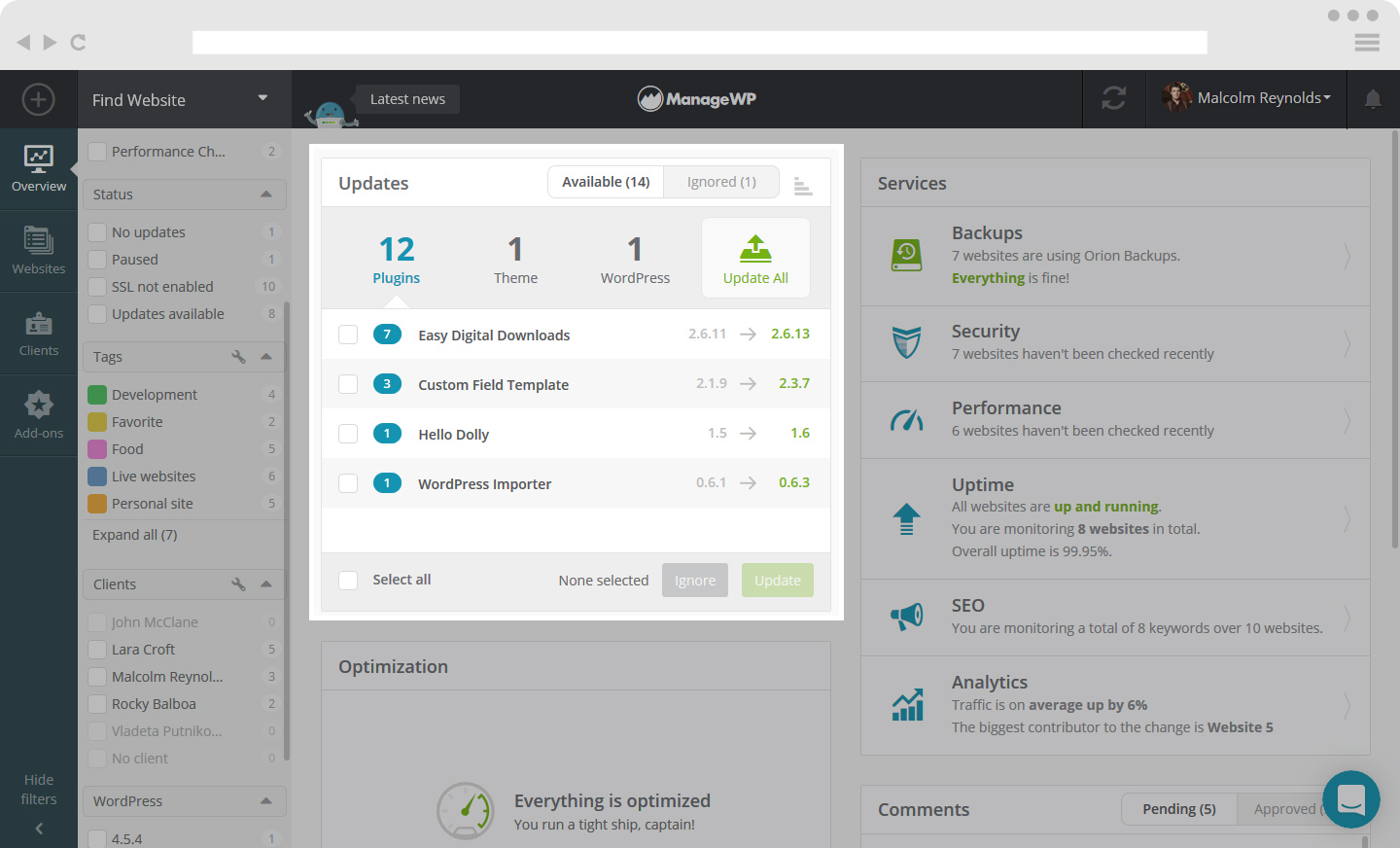This screenshot has width=1400, height=848.
Task: Click the Hide filters label
Action: click(39, 790)
